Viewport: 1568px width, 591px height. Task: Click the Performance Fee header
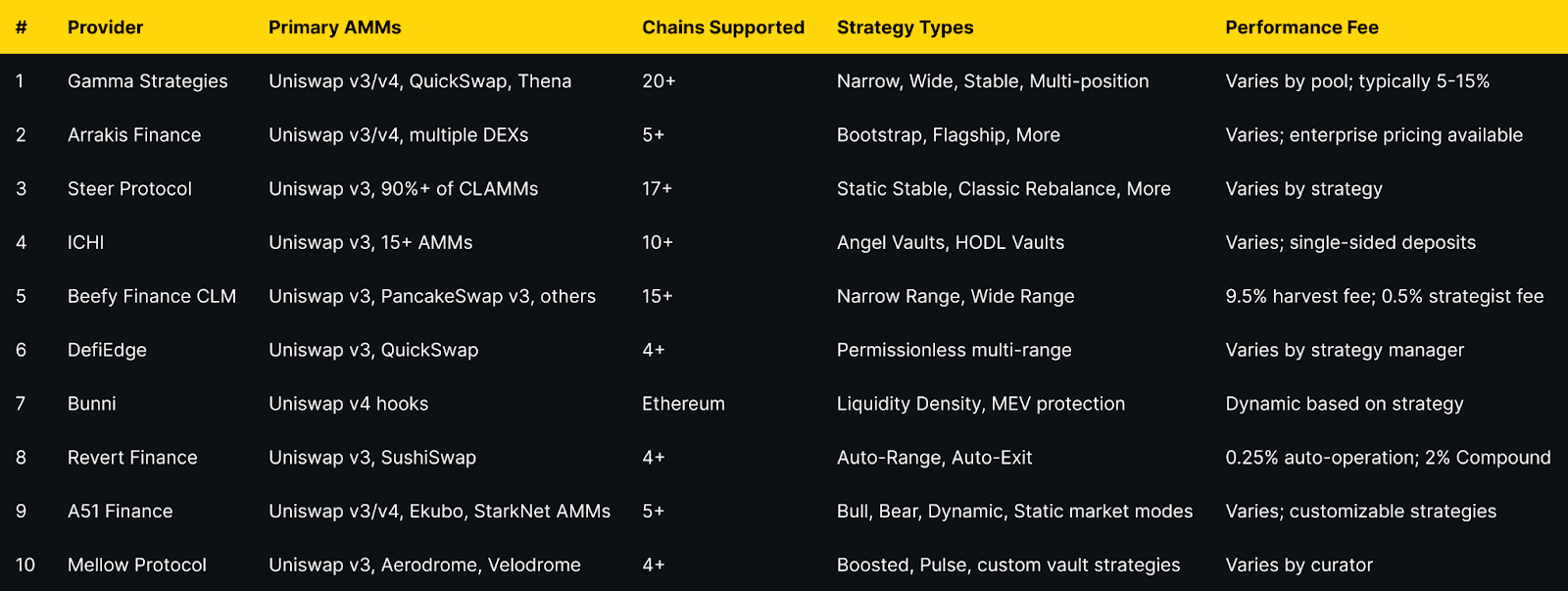click(x=1301, y=27)
